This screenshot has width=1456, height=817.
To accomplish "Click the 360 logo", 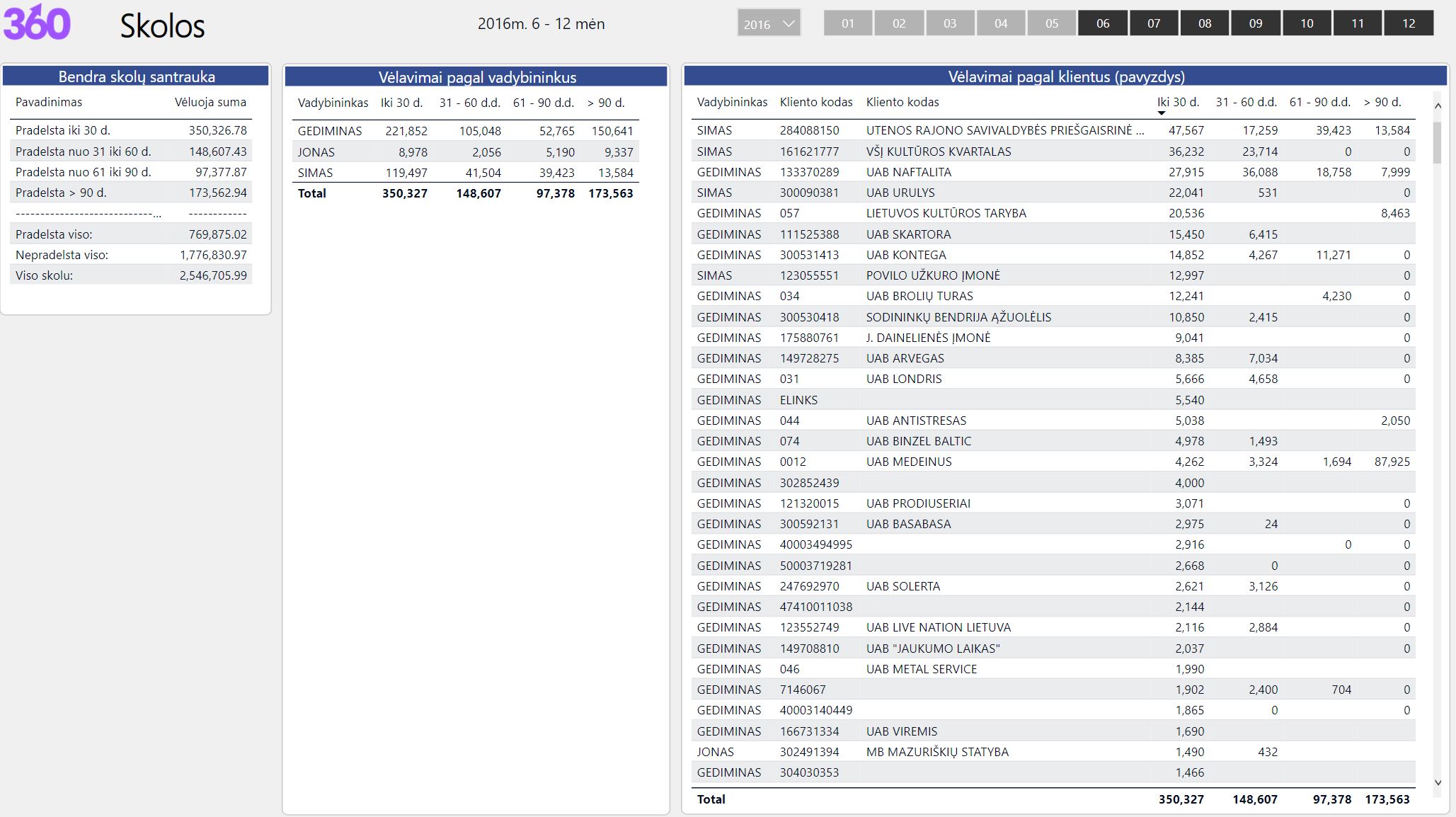I will 37,23.
